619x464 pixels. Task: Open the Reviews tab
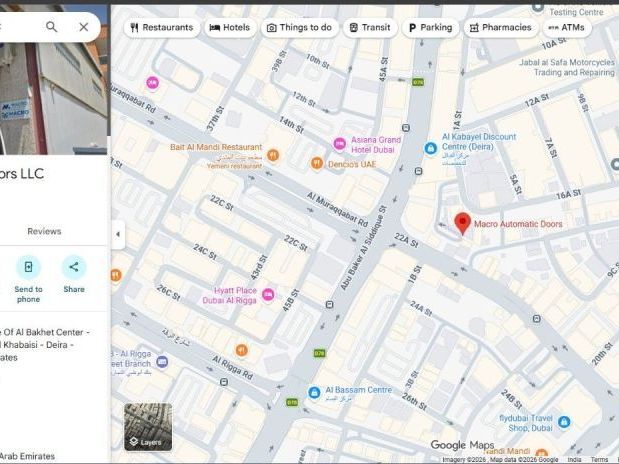pyautogui.click(x=44, y=231)
